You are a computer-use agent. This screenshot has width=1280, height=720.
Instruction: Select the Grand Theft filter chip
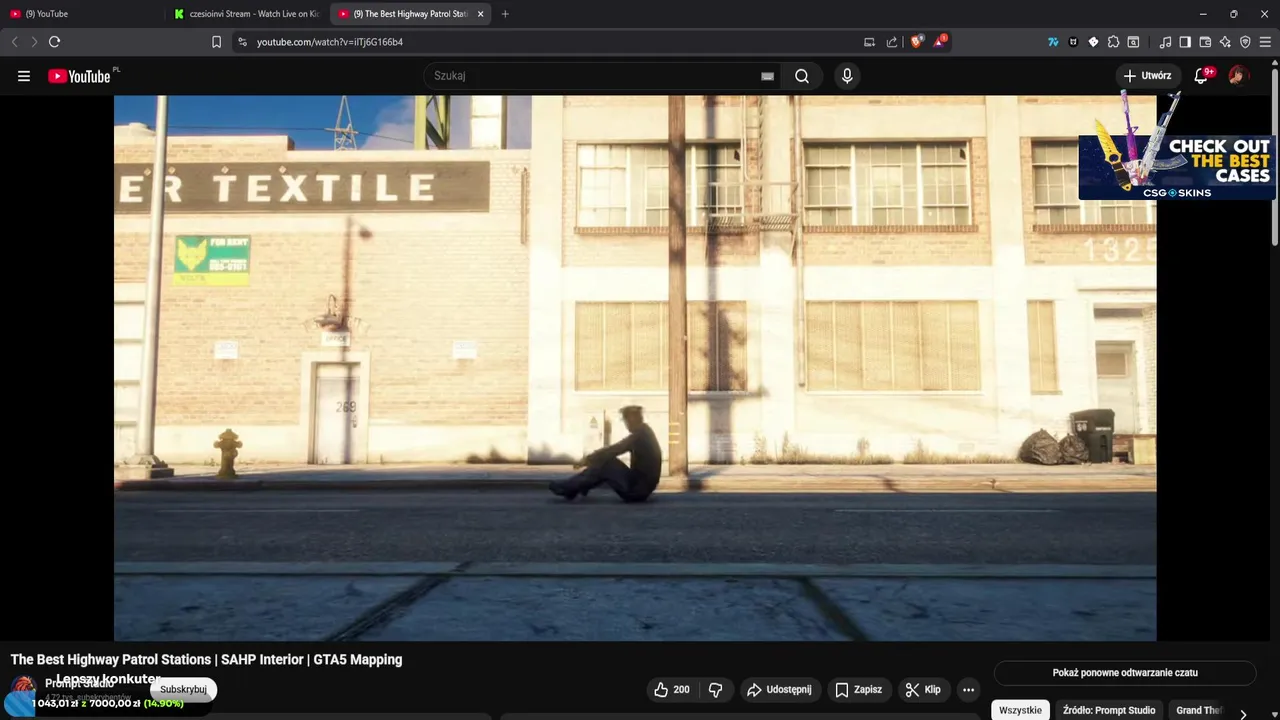1199,710
